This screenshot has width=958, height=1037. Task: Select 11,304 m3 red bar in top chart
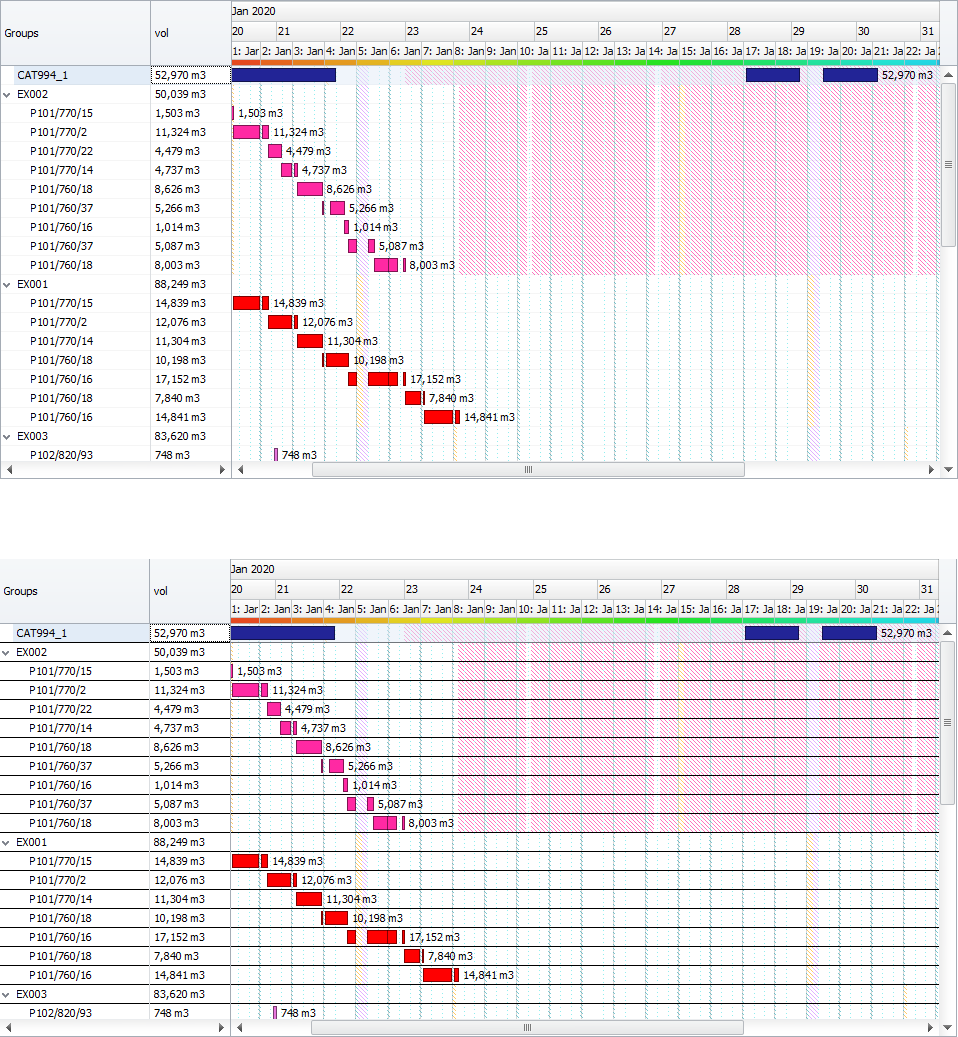[310, 341]
